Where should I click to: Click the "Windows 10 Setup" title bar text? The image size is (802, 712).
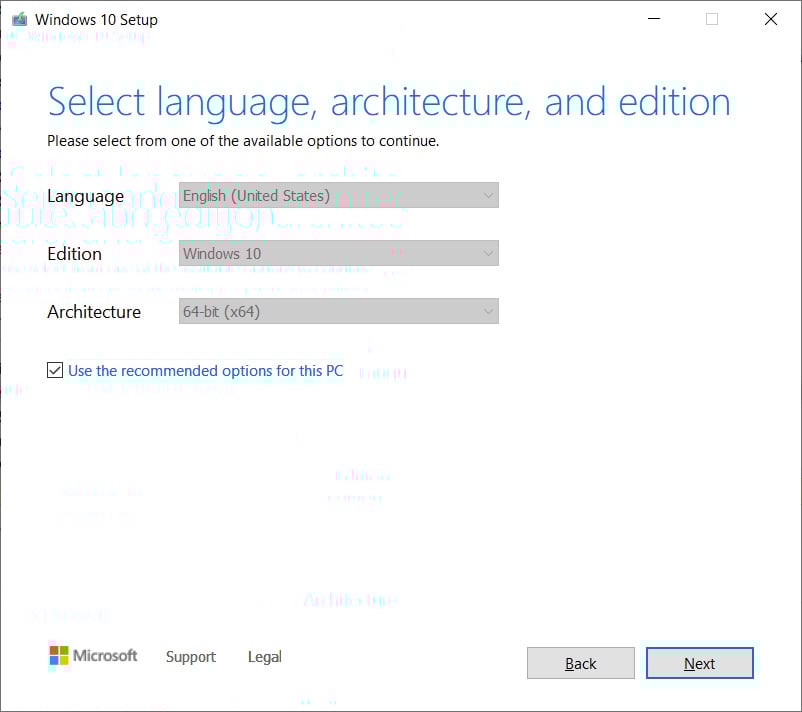pos(96,19)
